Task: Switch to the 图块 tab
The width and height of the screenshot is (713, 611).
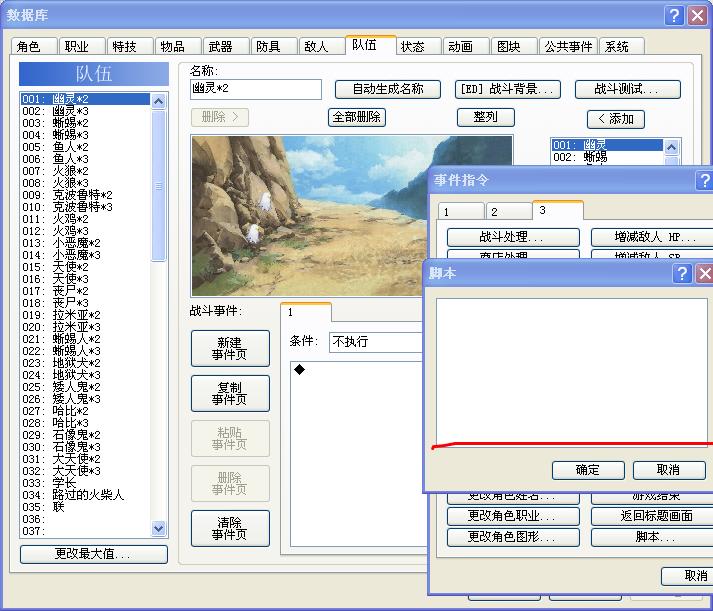Action: [x=514, y=46]
